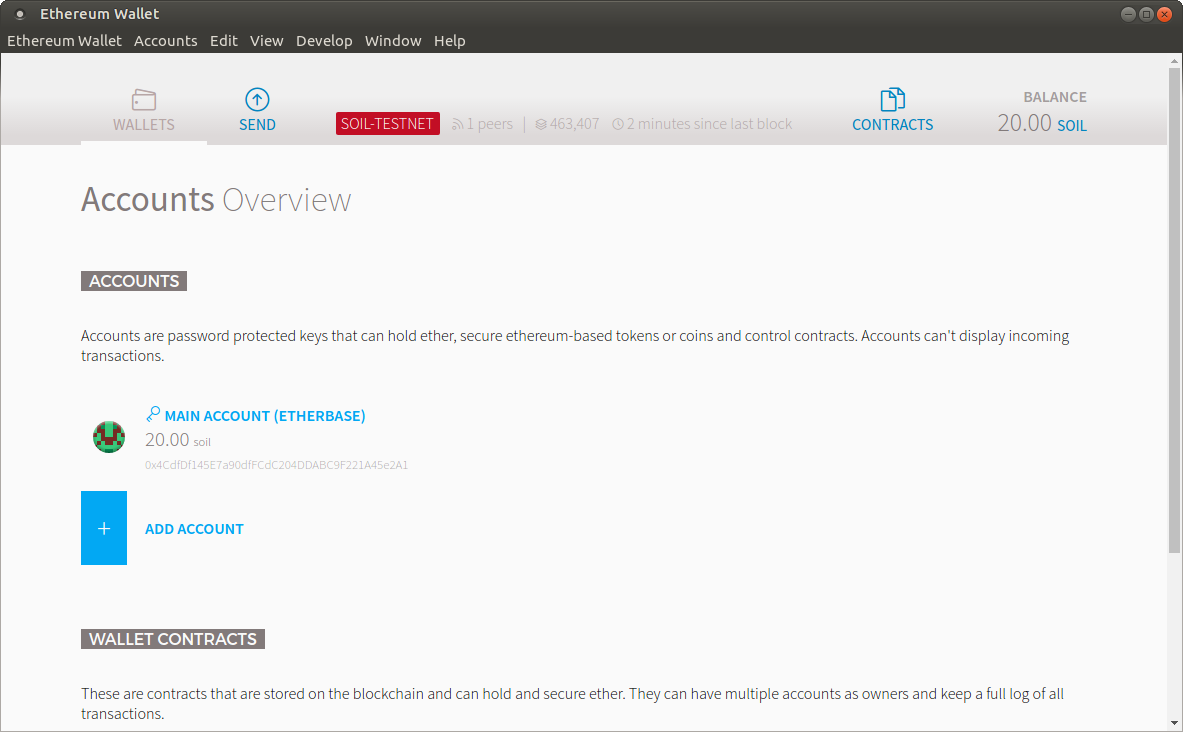Image resolution: width=1183 pixels, height=732 pixels.
Task: Click the Accounts Overview page title
Action: (216, 200)
